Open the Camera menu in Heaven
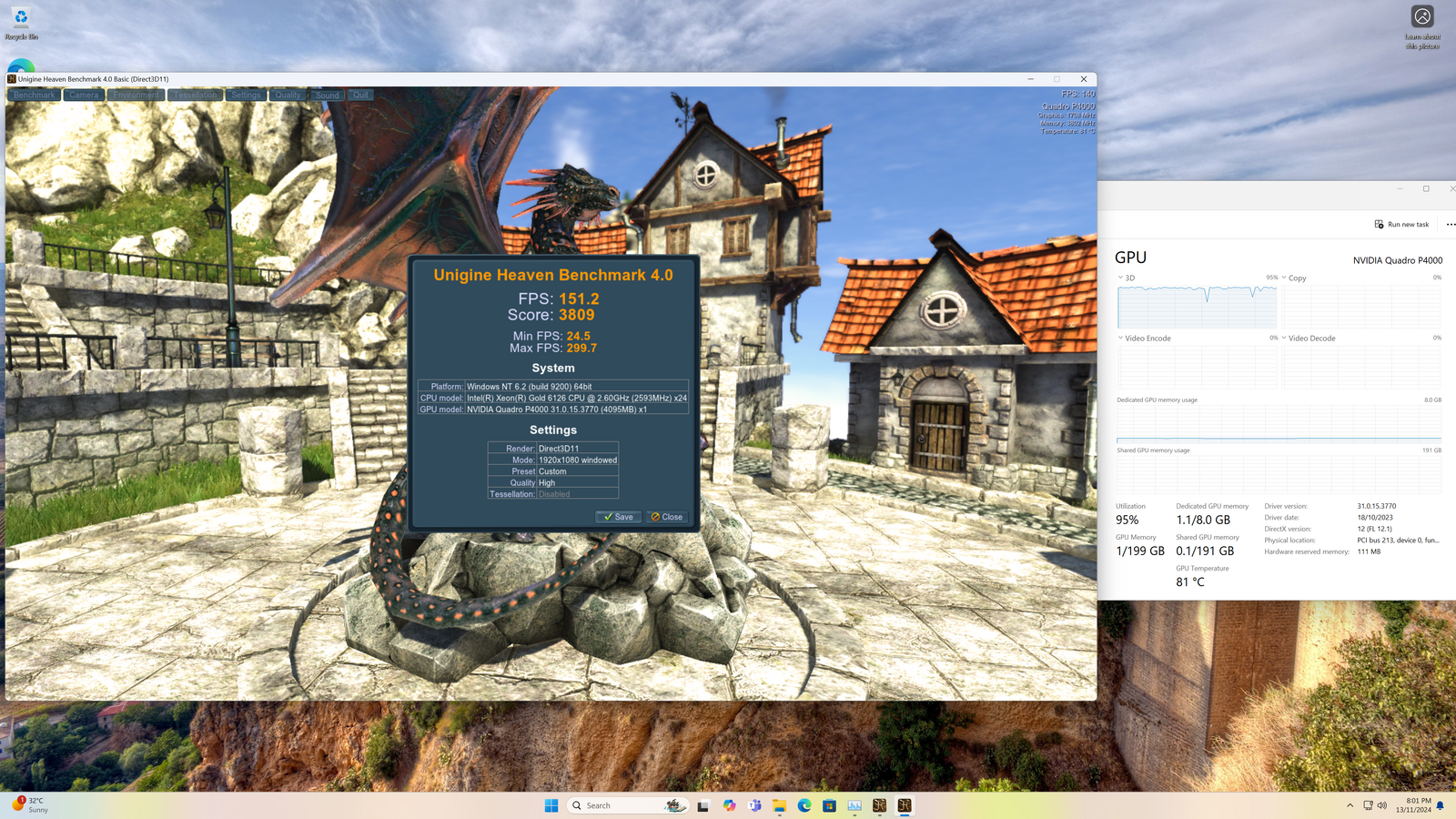This screenshot has width=1456, height=819. pyautogui.click(x=84, y=95)
